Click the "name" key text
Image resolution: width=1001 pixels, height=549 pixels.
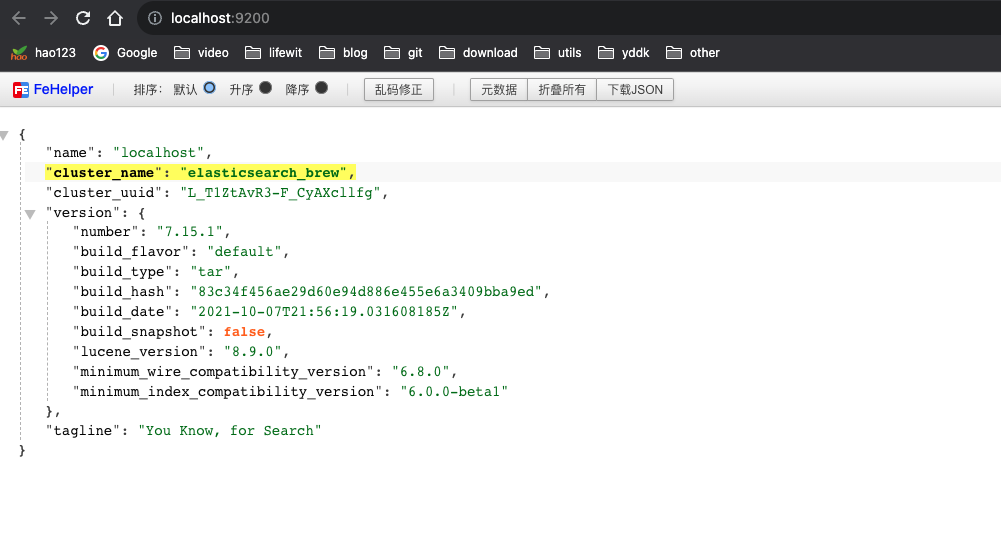[x=70, y=153]
